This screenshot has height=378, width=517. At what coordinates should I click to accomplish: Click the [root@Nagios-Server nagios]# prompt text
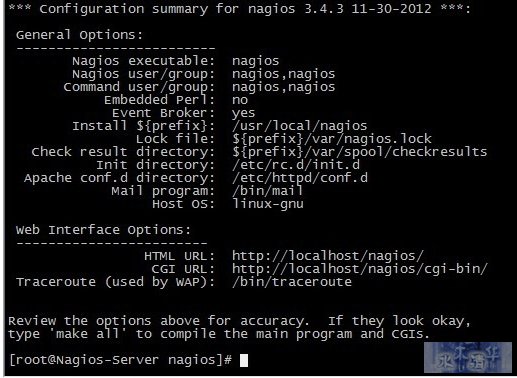click(120, 360)
